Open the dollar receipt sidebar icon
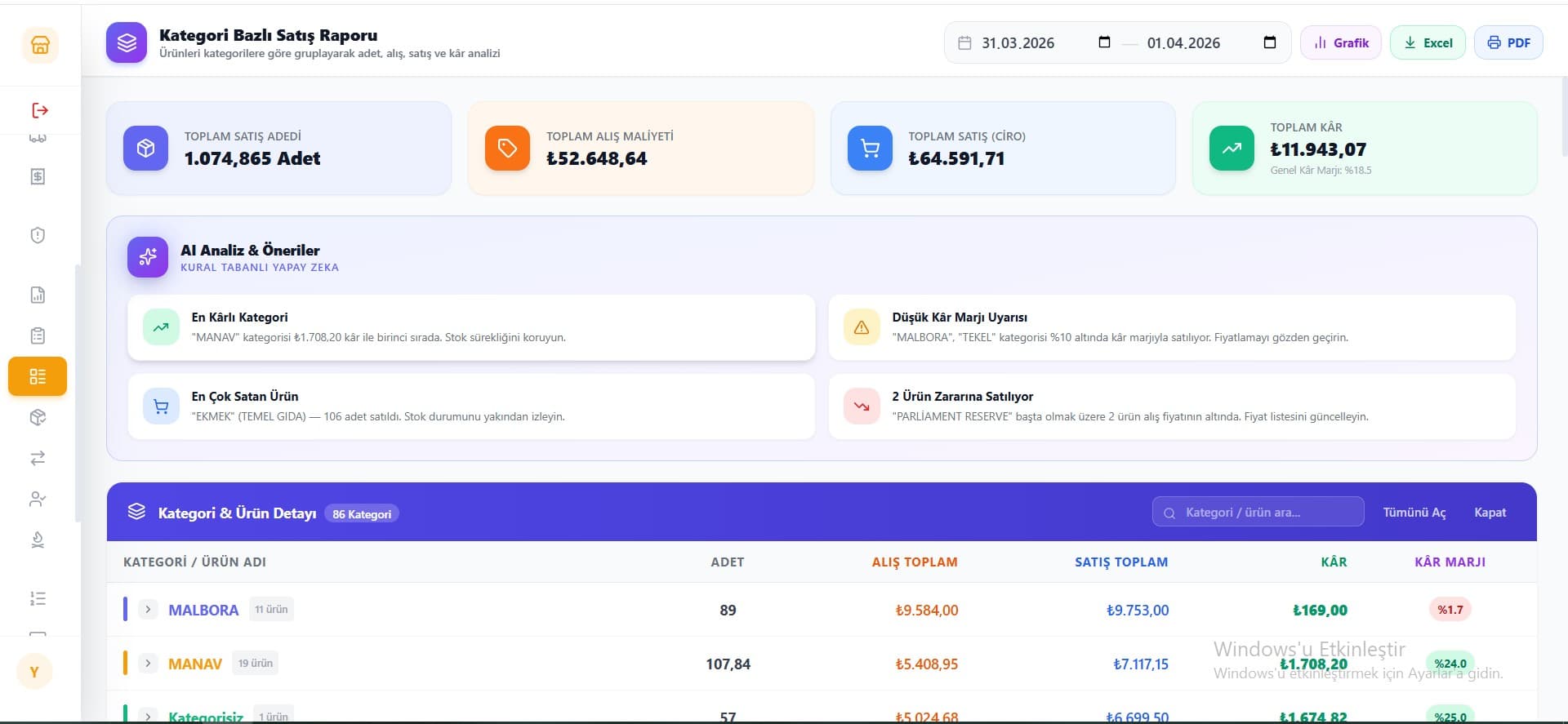The height and width of the screenshot is (724, 1568). coord(38,176)
